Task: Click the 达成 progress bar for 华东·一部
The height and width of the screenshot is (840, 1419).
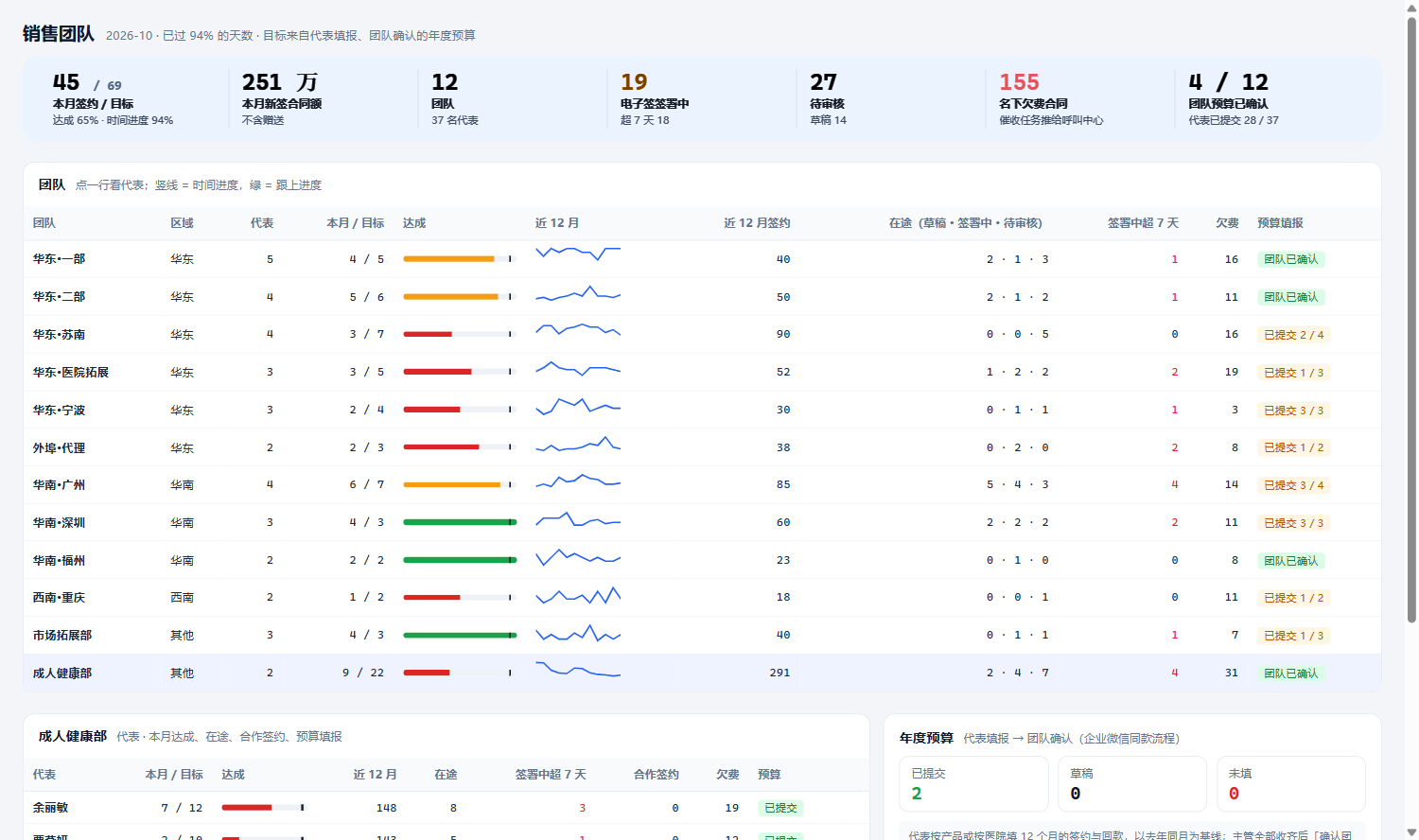Action: coord(460,258)
